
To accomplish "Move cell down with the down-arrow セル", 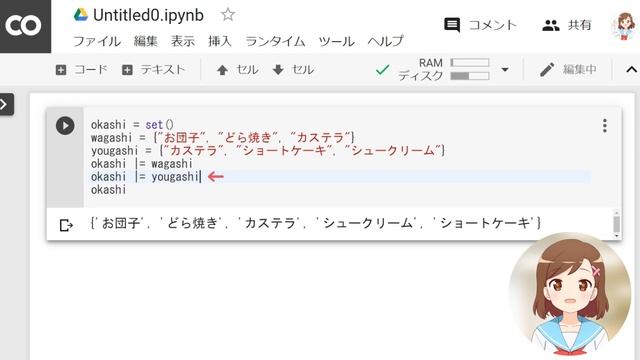I will [293, 70].
